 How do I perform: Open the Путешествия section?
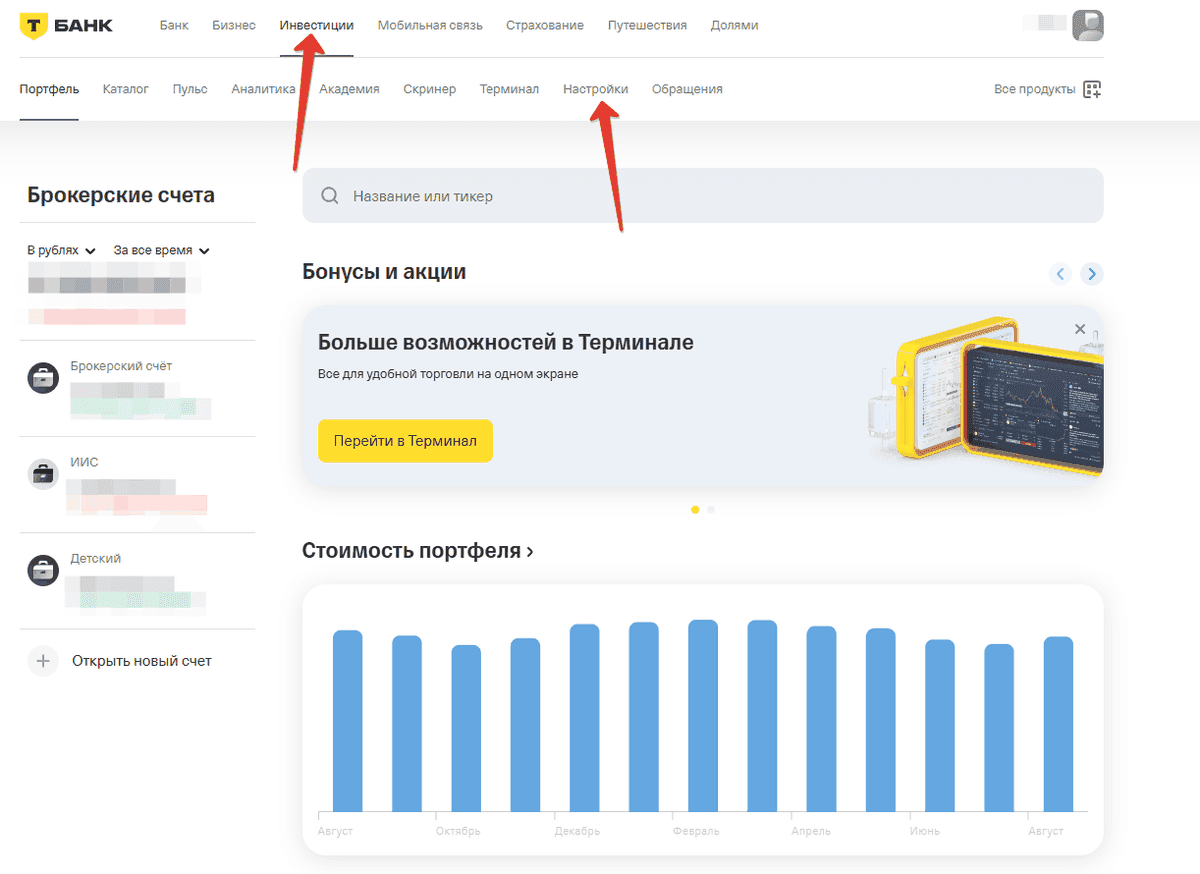tap(647, 25)
